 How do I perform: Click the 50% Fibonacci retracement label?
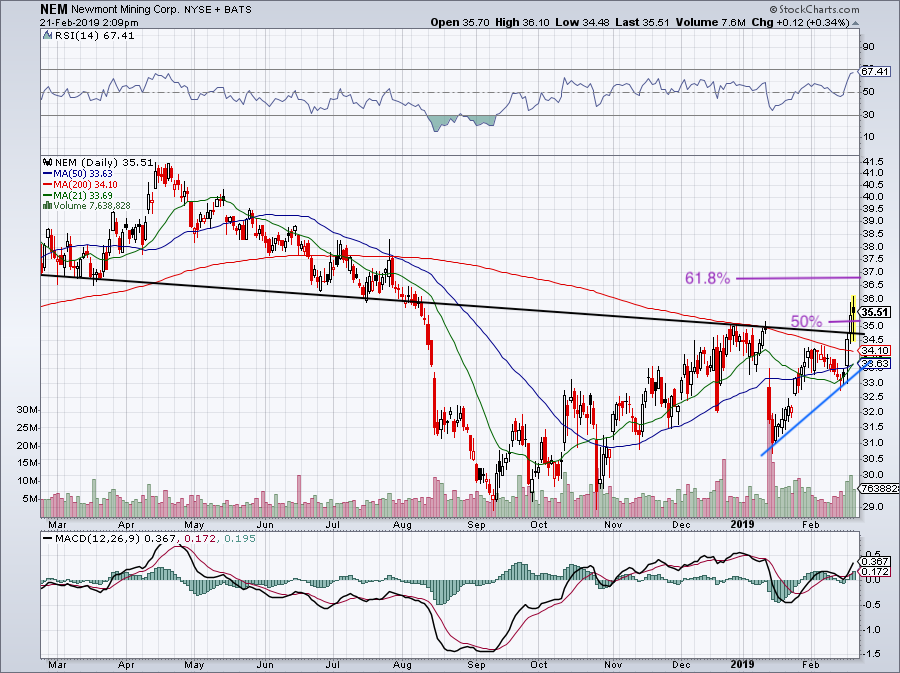tap(806, 322)
